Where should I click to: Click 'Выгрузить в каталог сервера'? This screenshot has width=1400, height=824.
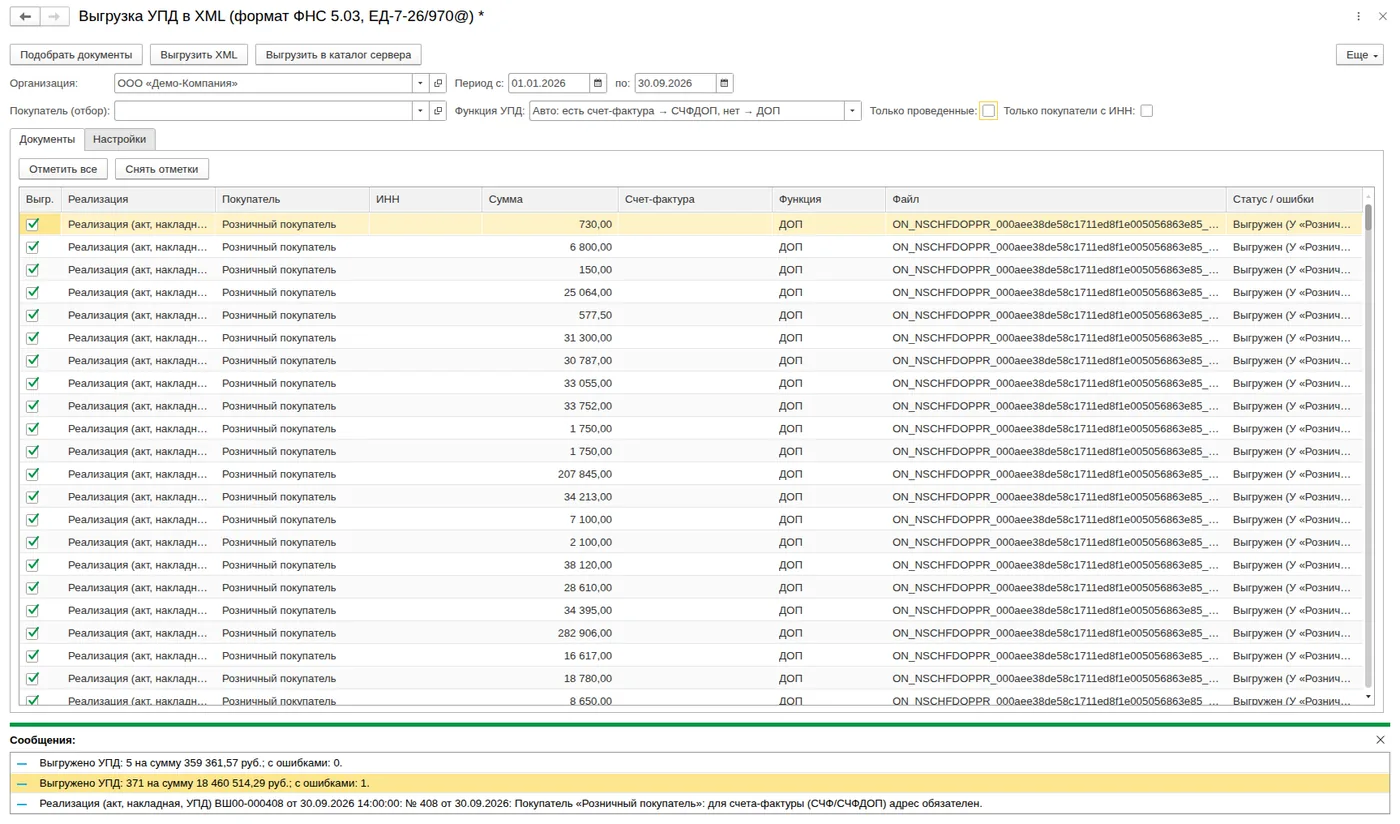point(338,55)
